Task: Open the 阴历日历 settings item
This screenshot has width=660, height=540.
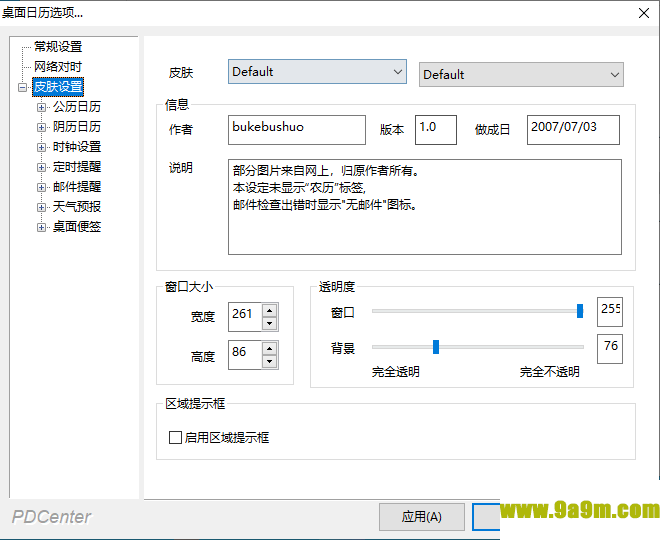Action: click(x=77, y=127)
